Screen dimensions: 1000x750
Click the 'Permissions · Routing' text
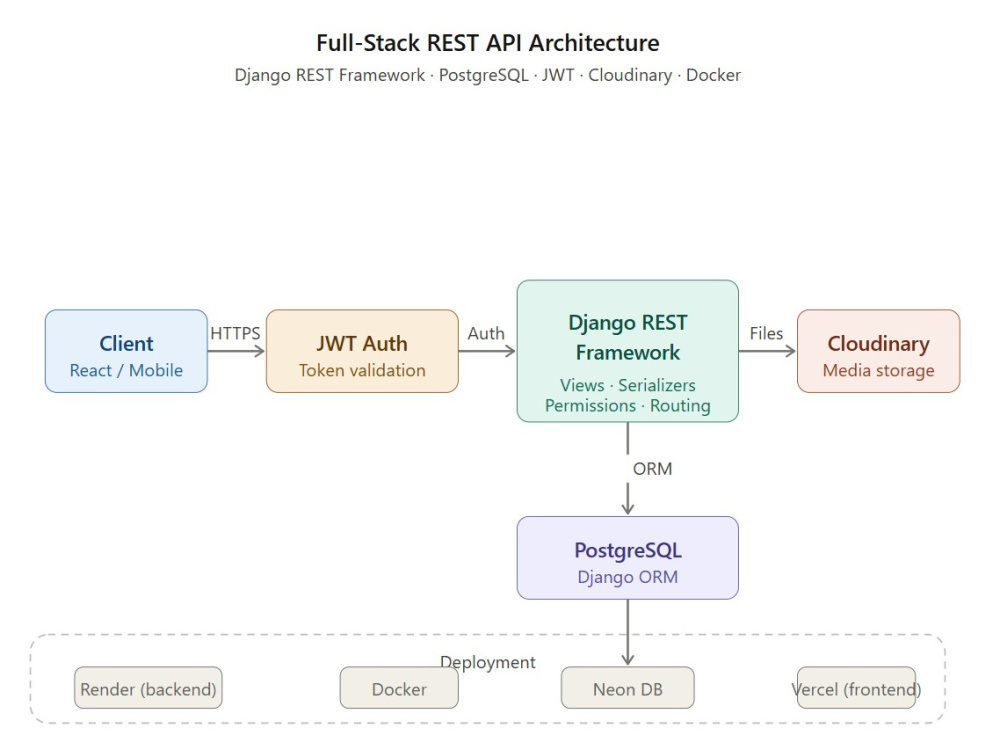(x=628, y=406)
